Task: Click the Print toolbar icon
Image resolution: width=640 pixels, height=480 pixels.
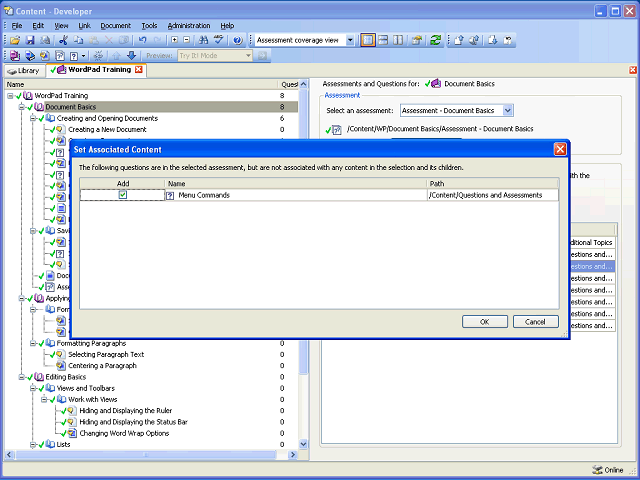Action: coord(45,40)
